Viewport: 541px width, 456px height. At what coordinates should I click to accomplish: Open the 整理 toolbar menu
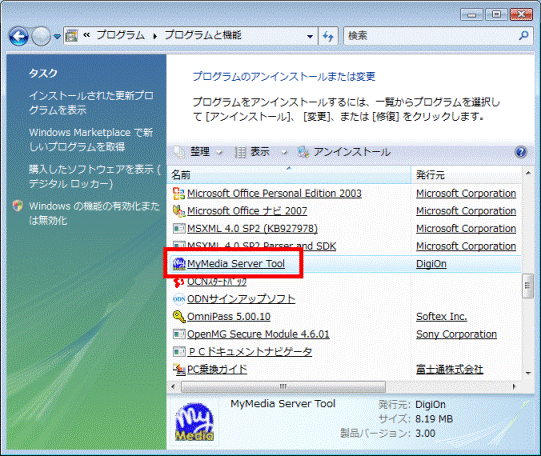(x=198, y=152)
